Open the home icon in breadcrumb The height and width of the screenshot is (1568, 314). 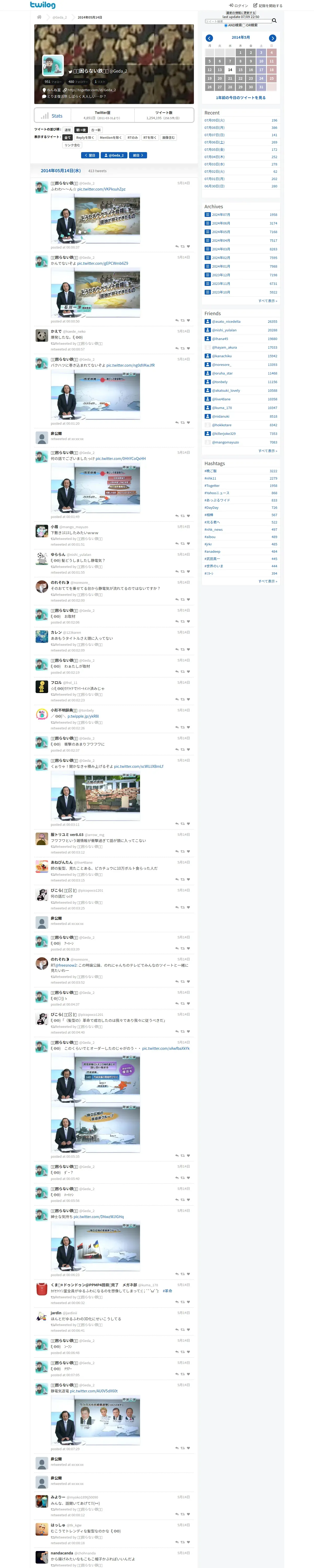pos(39,17)
